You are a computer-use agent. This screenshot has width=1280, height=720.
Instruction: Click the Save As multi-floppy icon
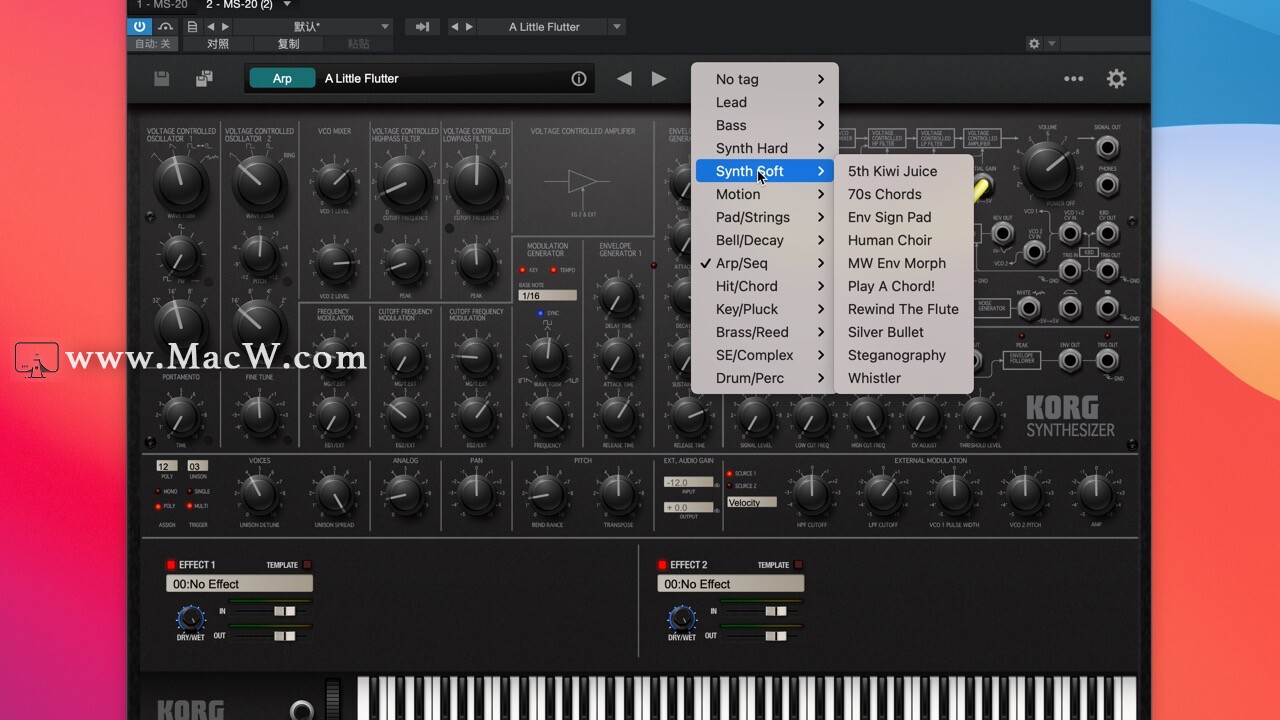(x=204, y=78)
